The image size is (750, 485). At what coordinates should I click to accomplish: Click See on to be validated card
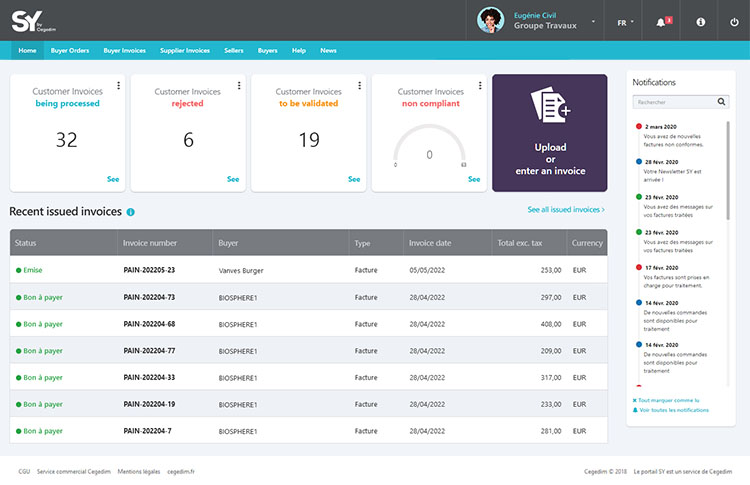[x=354, y=179]
